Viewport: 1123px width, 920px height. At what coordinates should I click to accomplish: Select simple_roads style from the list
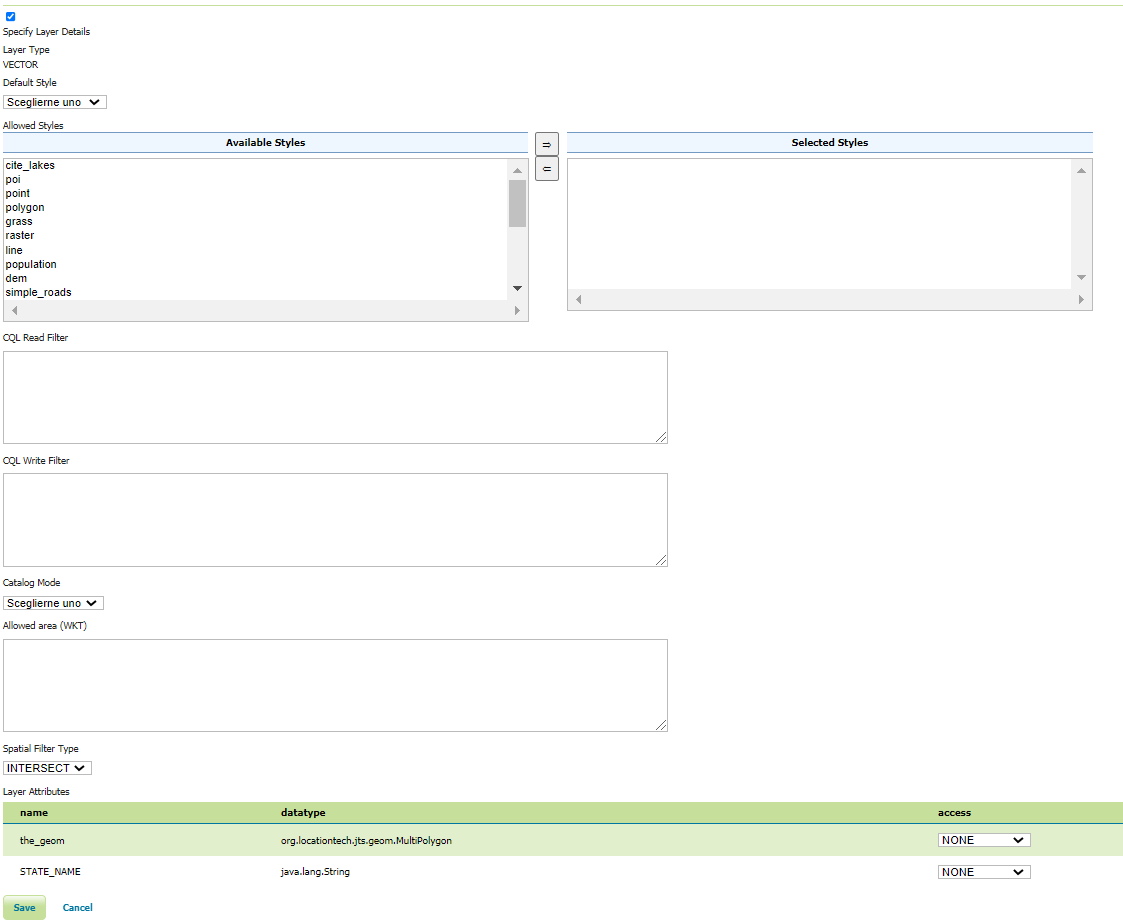click(38, 292)
